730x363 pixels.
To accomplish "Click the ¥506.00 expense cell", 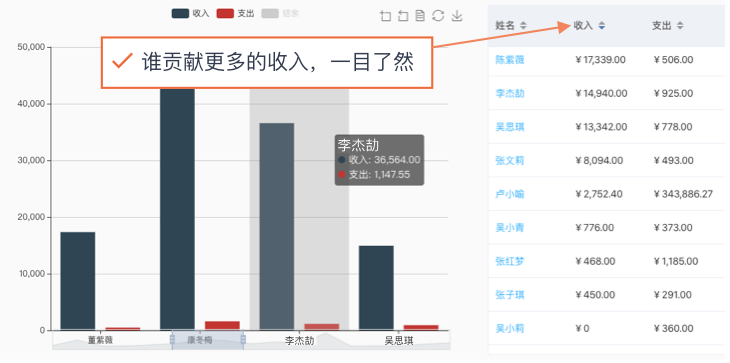I will pyautogui.click(x=673, y=60).
